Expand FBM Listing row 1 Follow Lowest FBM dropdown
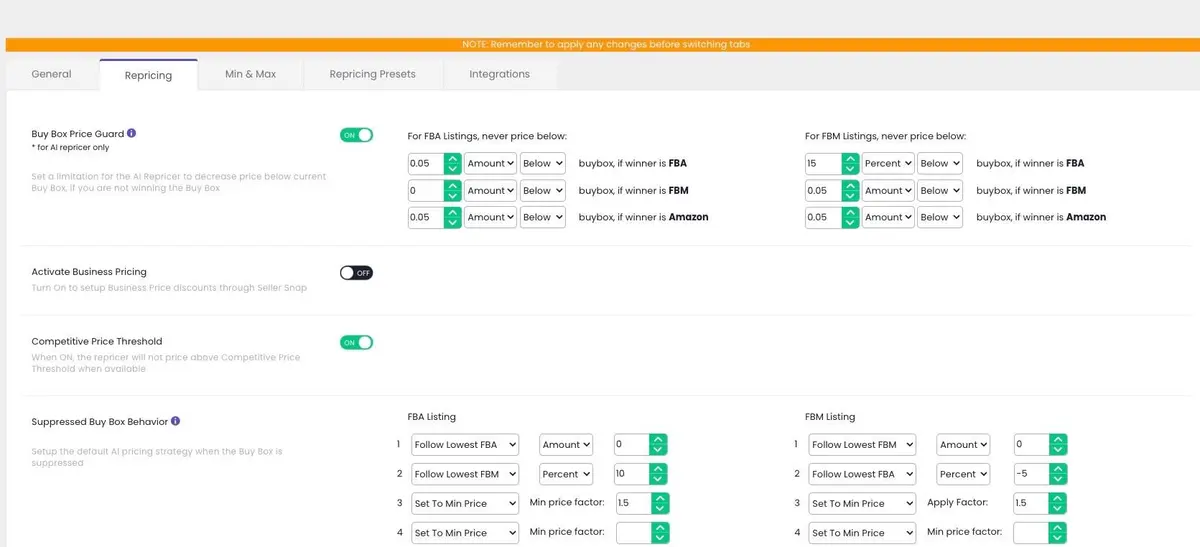Screen dimensions: 1200x547 tap(862, 445)
